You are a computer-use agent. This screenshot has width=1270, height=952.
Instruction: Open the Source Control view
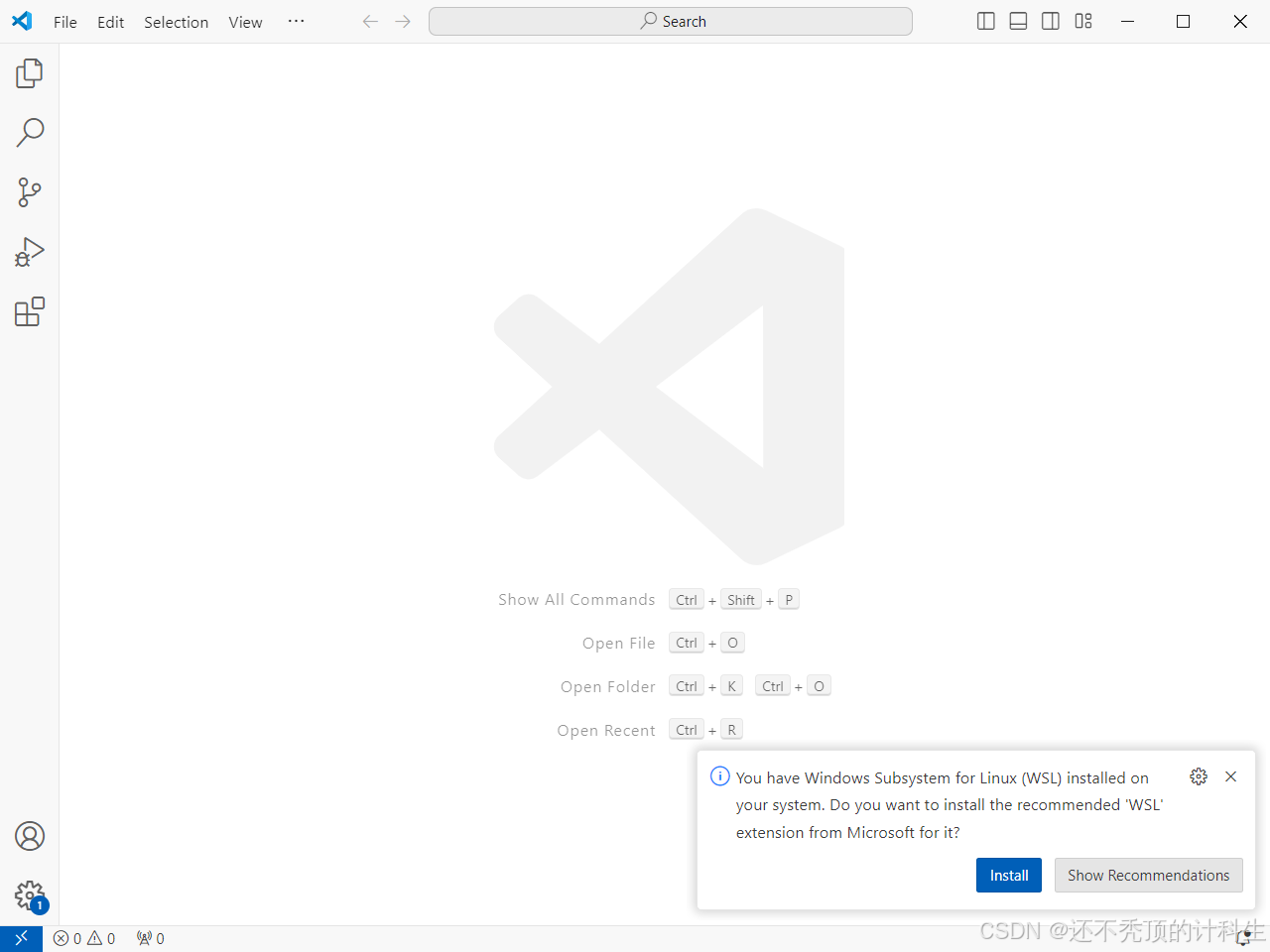[x=30, y=192]
